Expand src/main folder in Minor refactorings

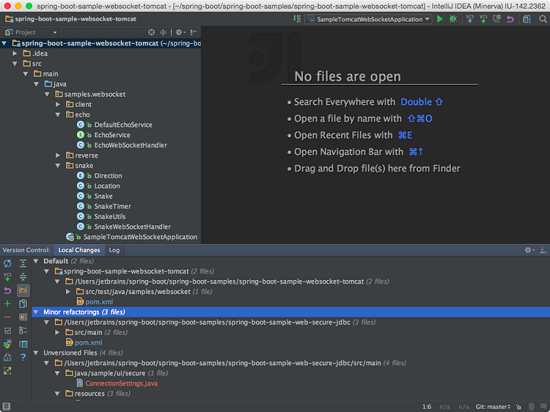[x=57, y=332]
